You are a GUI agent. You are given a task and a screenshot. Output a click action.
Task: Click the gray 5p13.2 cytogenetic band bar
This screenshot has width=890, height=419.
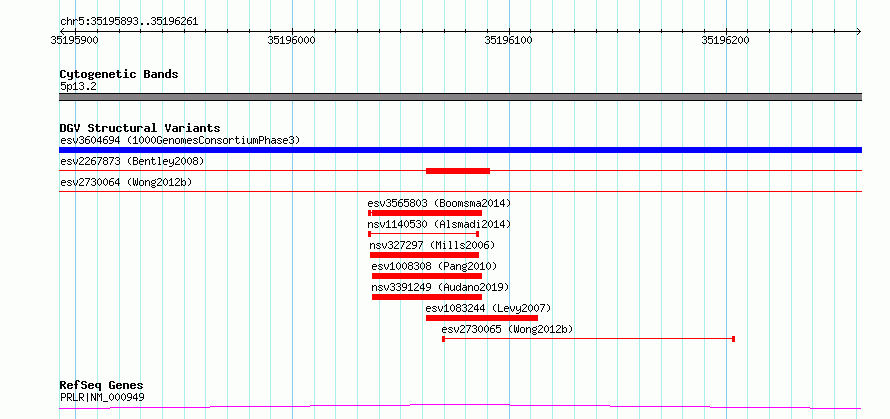tap(460, 97)
